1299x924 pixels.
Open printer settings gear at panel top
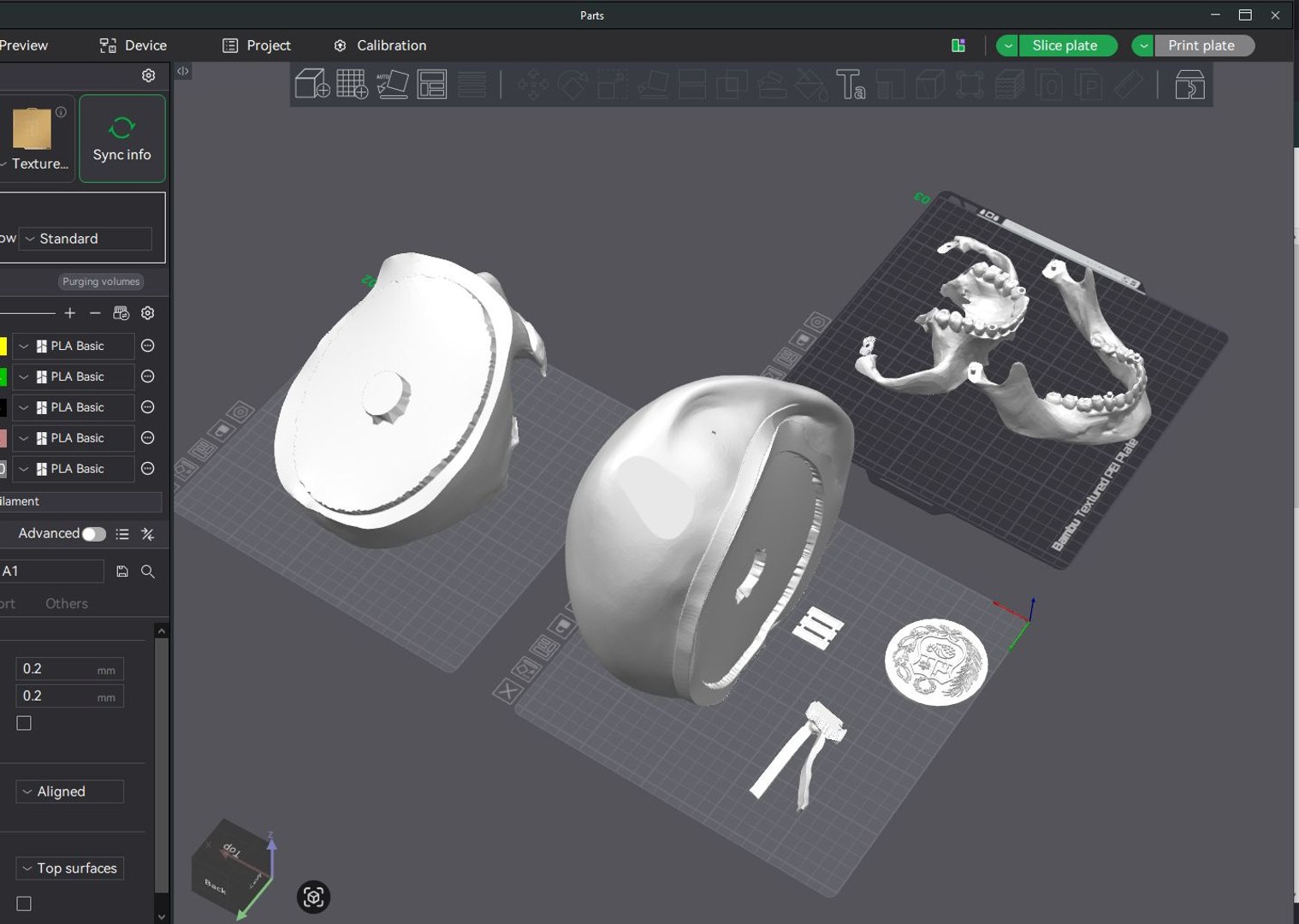(x=148, y=75)
